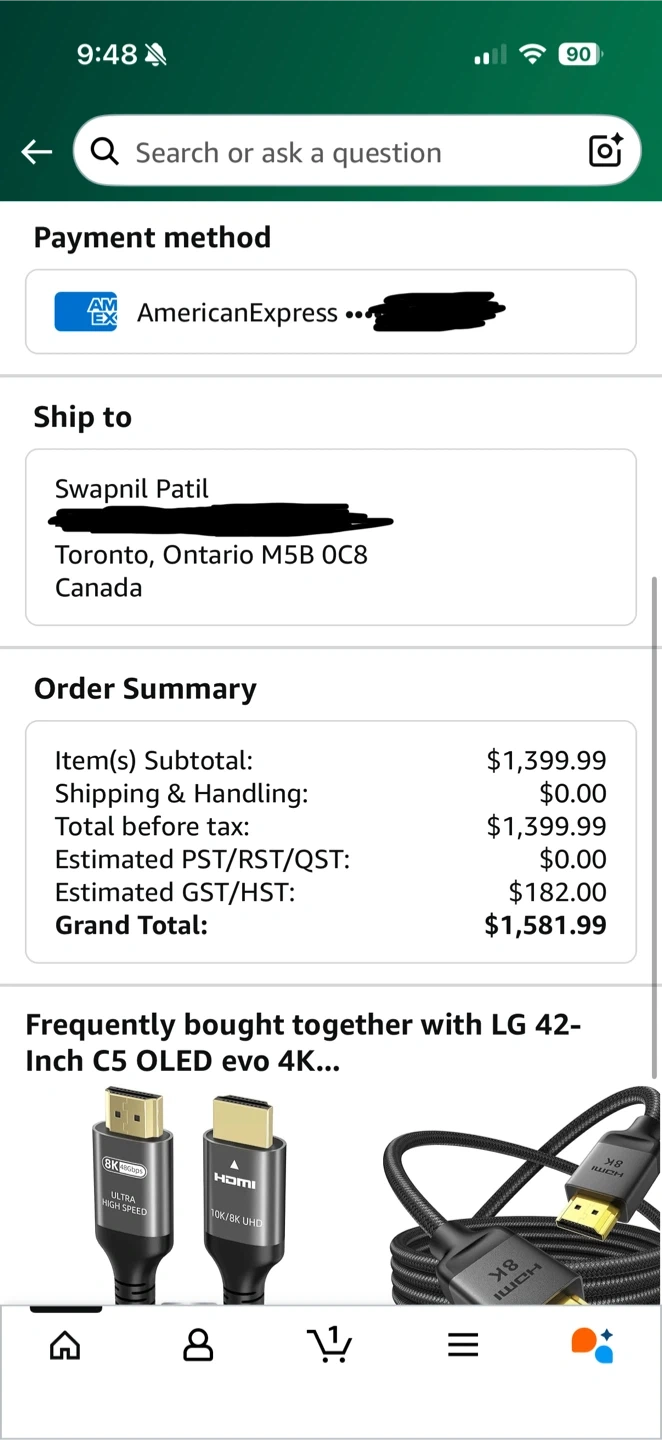Select the AmericanExpress payment method card
The image size is (662, 1440).
330,312
